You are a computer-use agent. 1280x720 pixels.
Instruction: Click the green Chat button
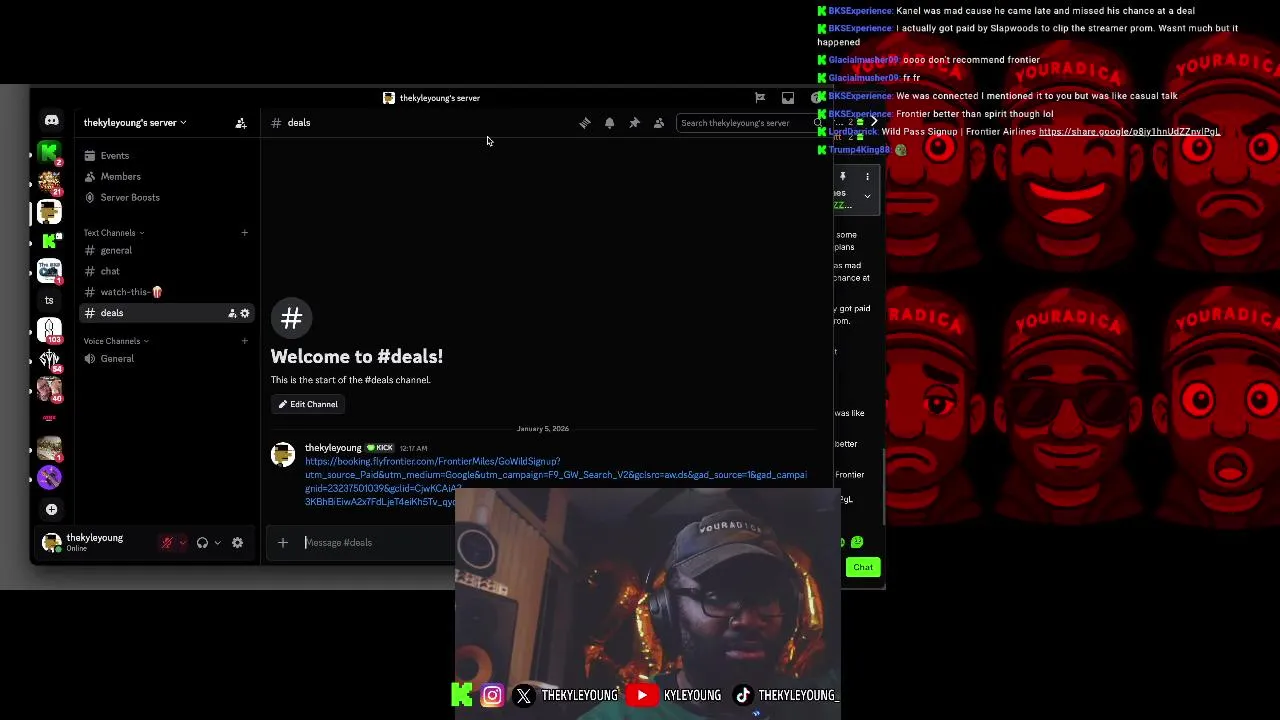[863, 568]
